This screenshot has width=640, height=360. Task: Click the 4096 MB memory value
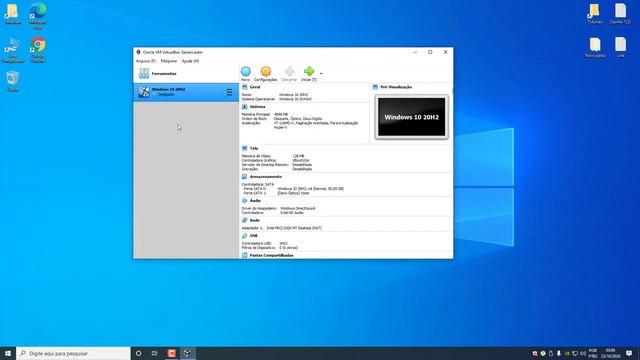pyautogui.click(x=281, y=114)
